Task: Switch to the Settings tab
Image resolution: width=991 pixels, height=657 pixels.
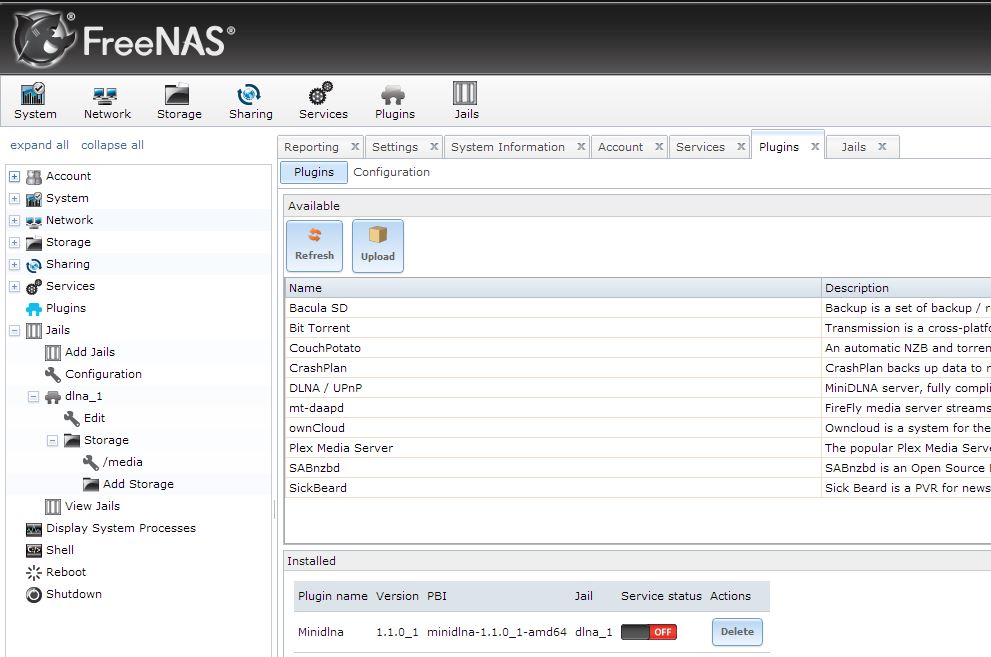Action: point(395,147)
